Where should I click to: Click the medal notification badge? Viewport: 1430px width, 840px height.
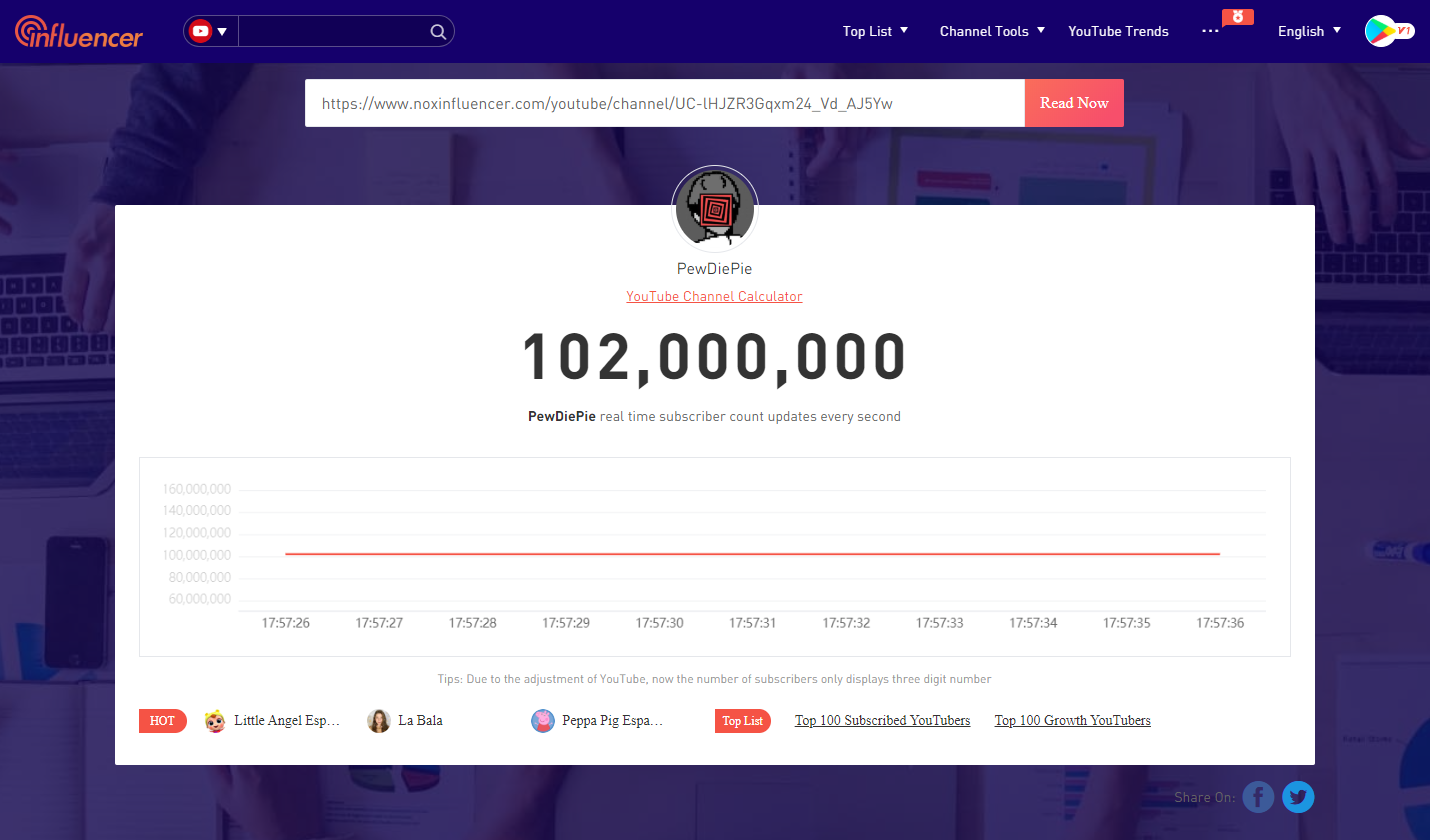coord(1238,17)
